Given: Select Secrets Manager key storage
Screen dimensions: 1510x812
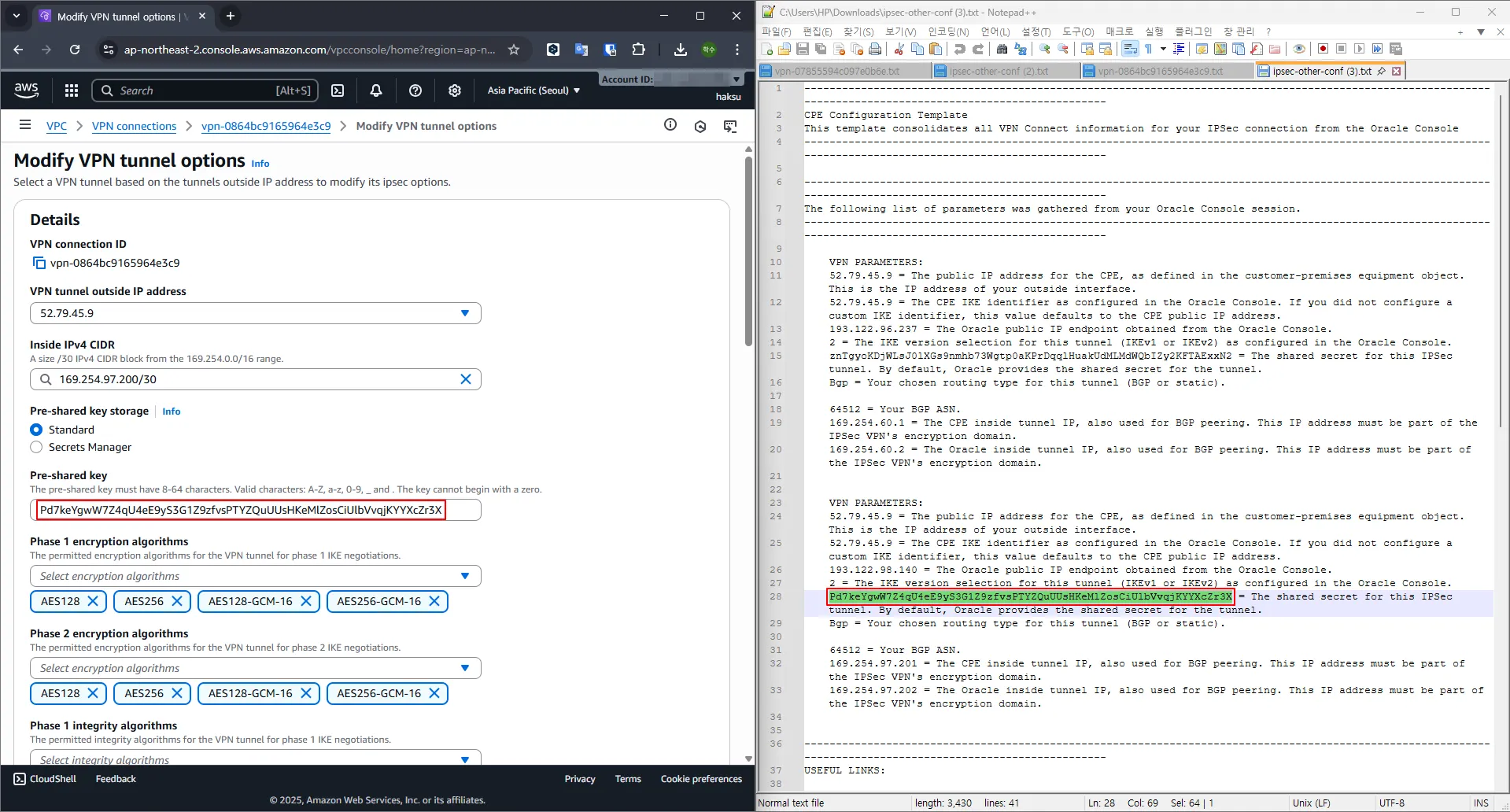Looking at the screenshot, I should click(36, 447).
